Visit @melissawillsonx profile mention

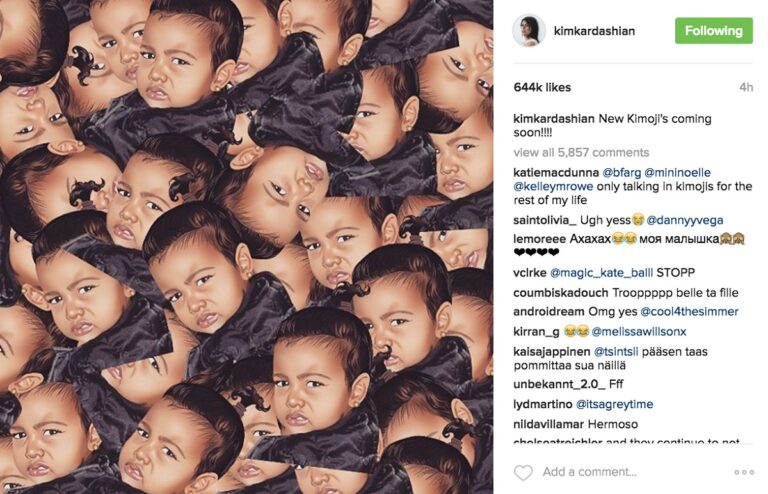(x=639, y=331)
